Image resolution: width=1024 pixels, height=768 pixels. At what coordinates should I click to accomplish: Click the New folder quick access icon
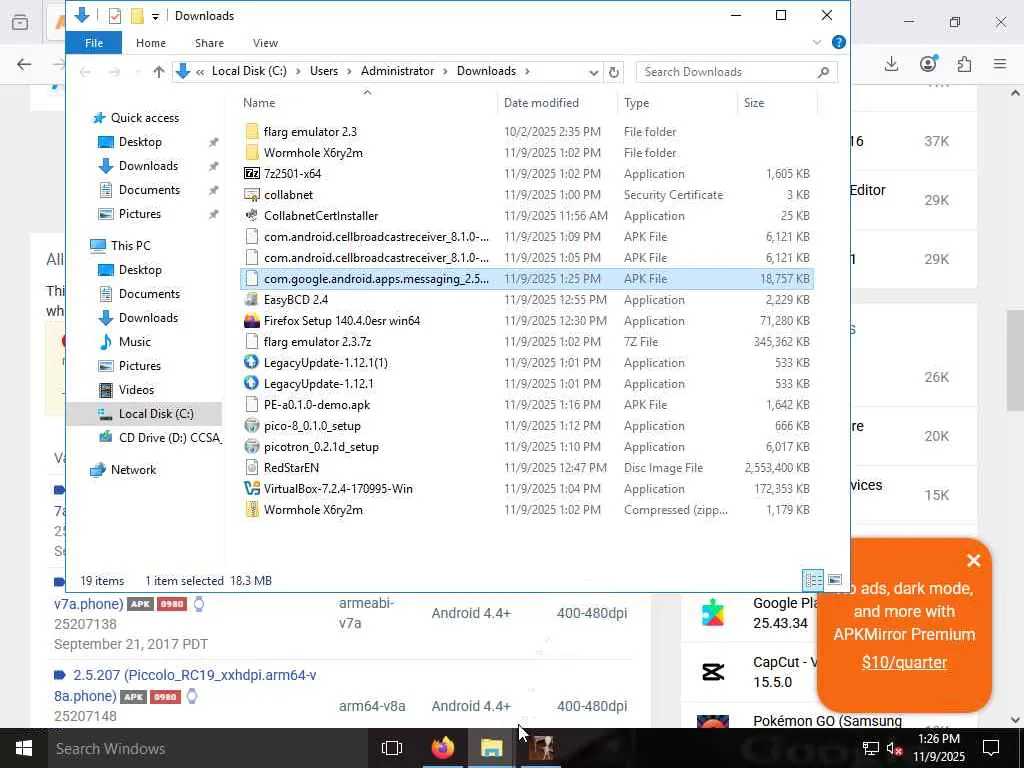coord(136,16)
